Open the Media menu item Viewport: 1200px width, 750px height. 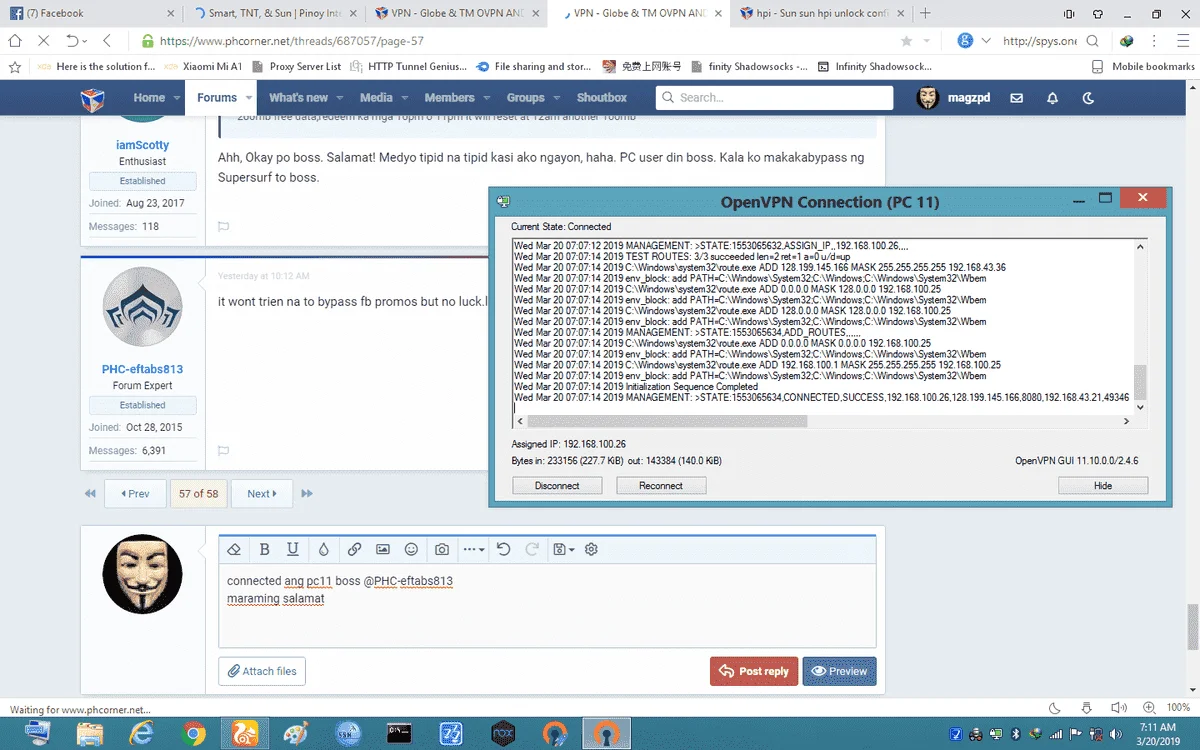[376, 98]
